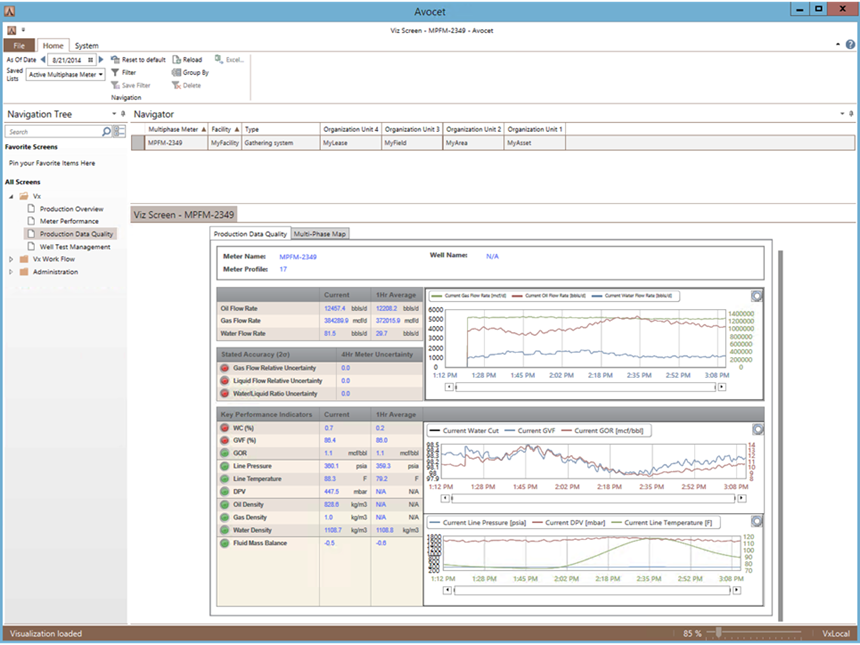Screen dimensions: 860x645
Task: Select Well Test Management in tree
Action: point(75,246)
